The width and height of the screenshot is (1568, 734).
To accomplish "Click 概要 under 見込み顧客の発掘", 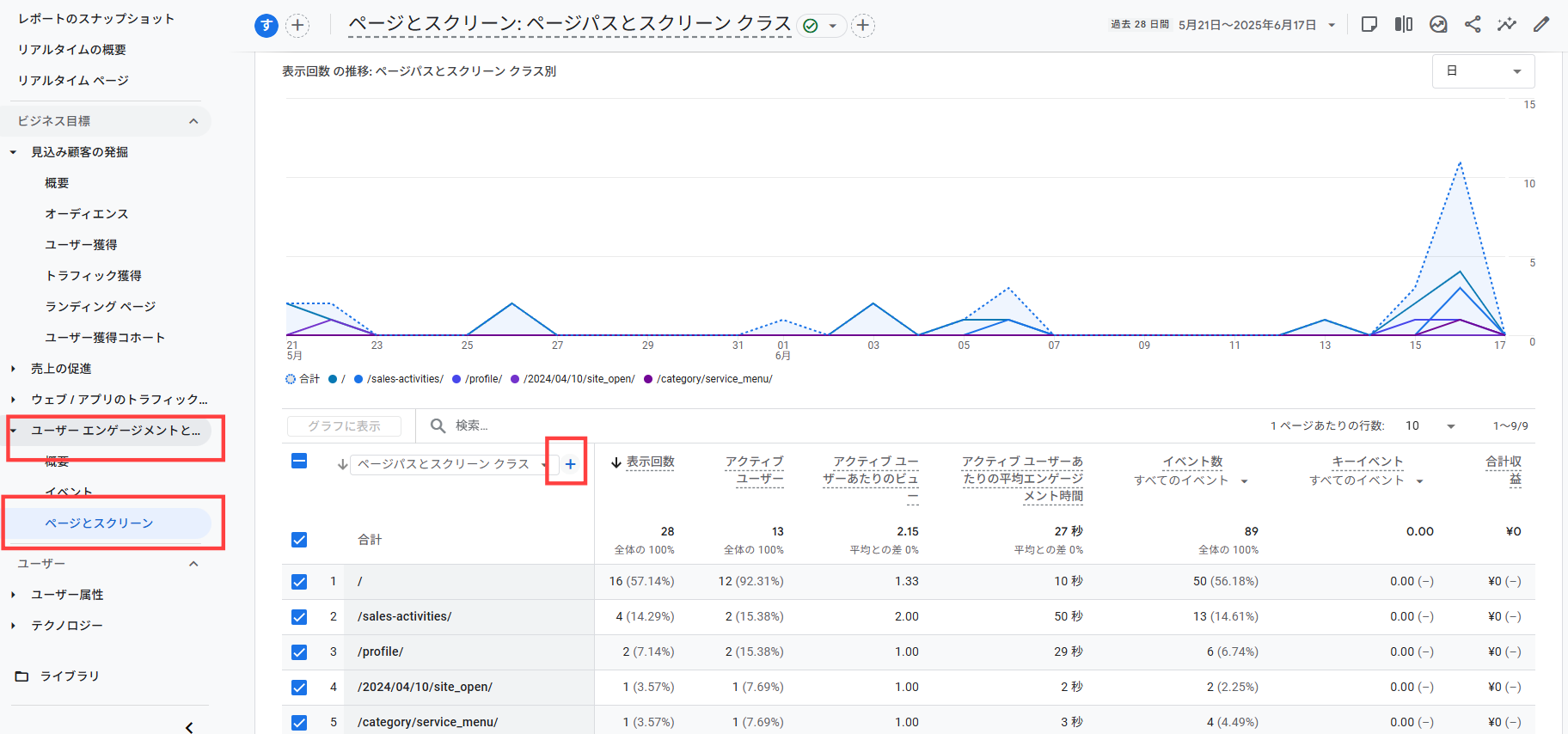I will [x=57, y=183].
